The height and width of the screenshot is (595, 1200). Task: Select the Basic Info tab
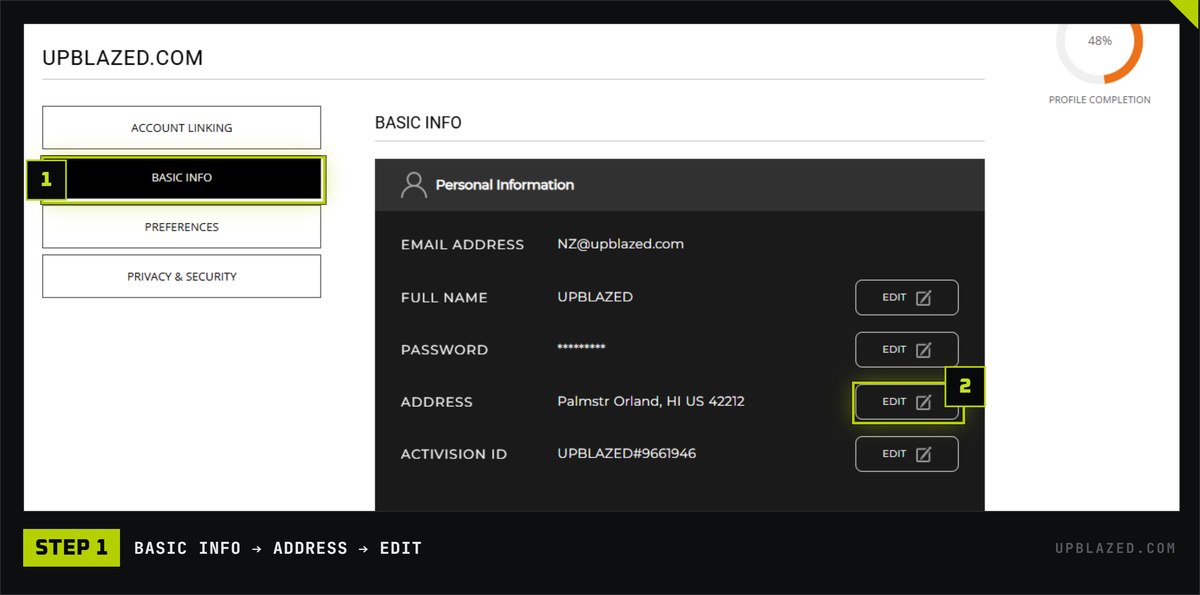[181, 178]
